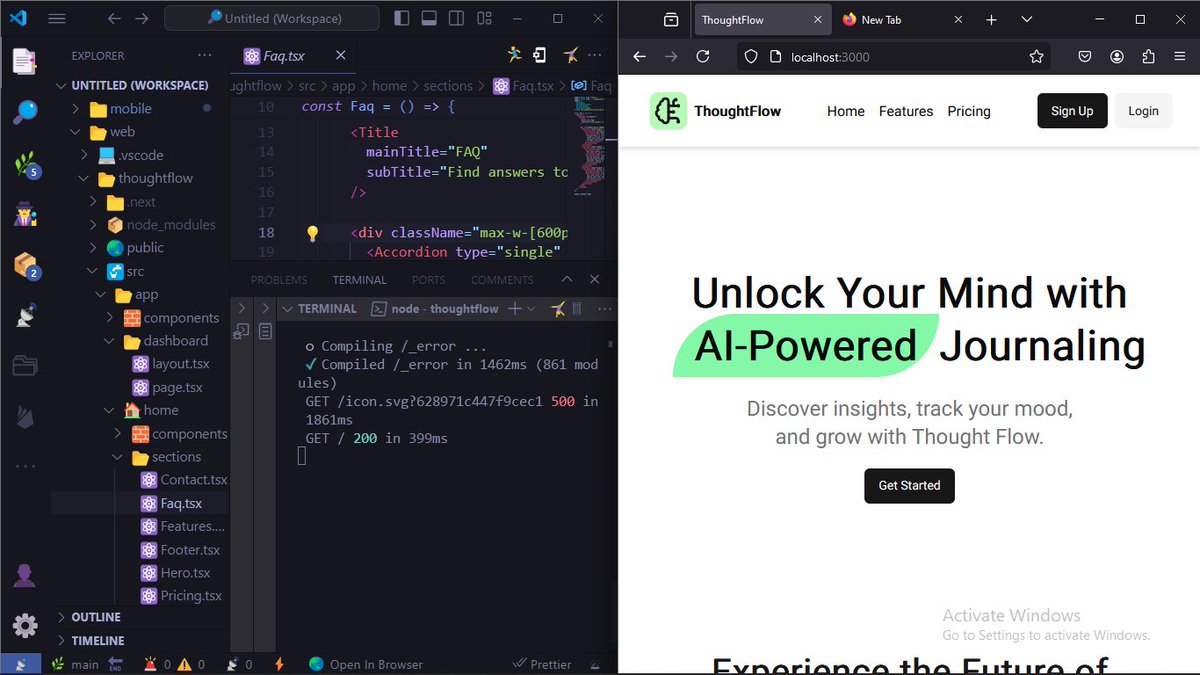
Task: Collapse the TERMINAL group header chevron
Action: click(286, 309)
